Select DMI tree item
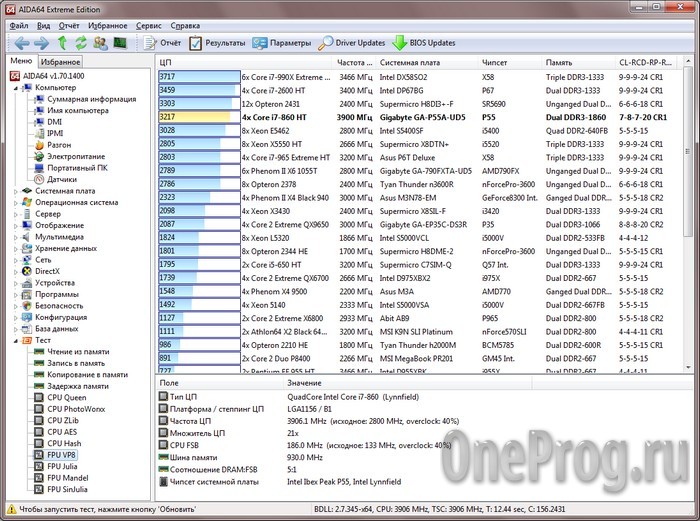The image size is (700, 521). [x=54, y=121]
